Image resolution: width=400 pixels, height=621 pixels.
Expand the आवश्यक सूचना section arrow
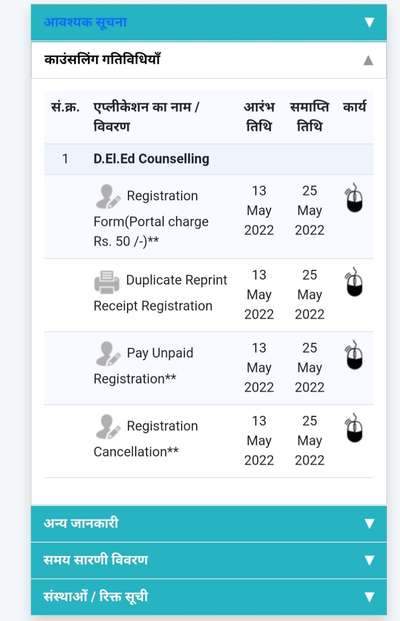click(369, 22)
